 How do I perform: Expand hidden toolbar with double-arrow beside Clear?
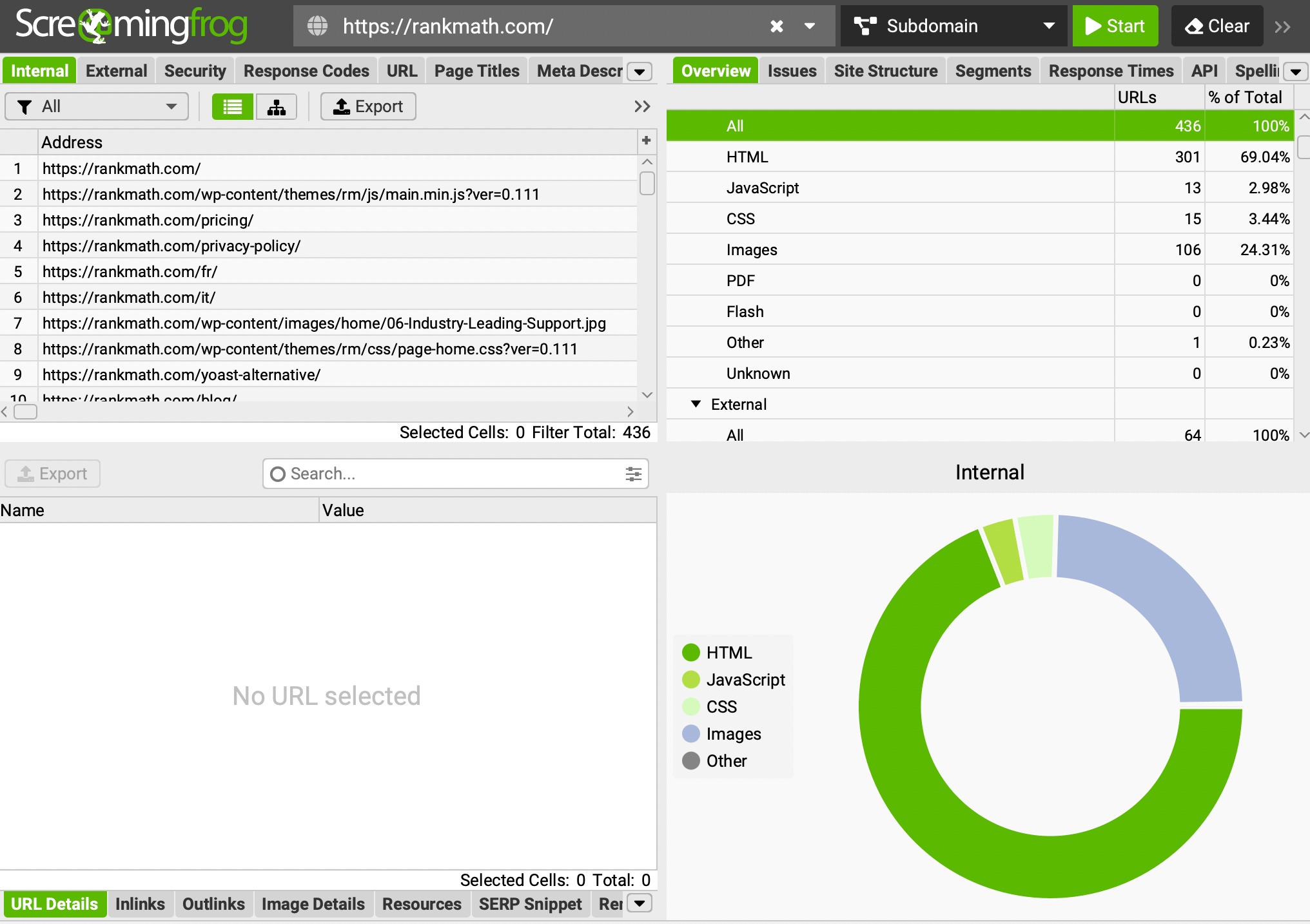[1282, 26]
